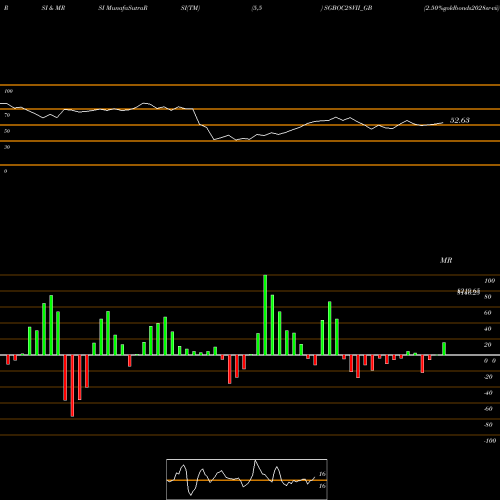Click the 30 level label on RSI axis
500x500 pixels.
pos(7,147)
